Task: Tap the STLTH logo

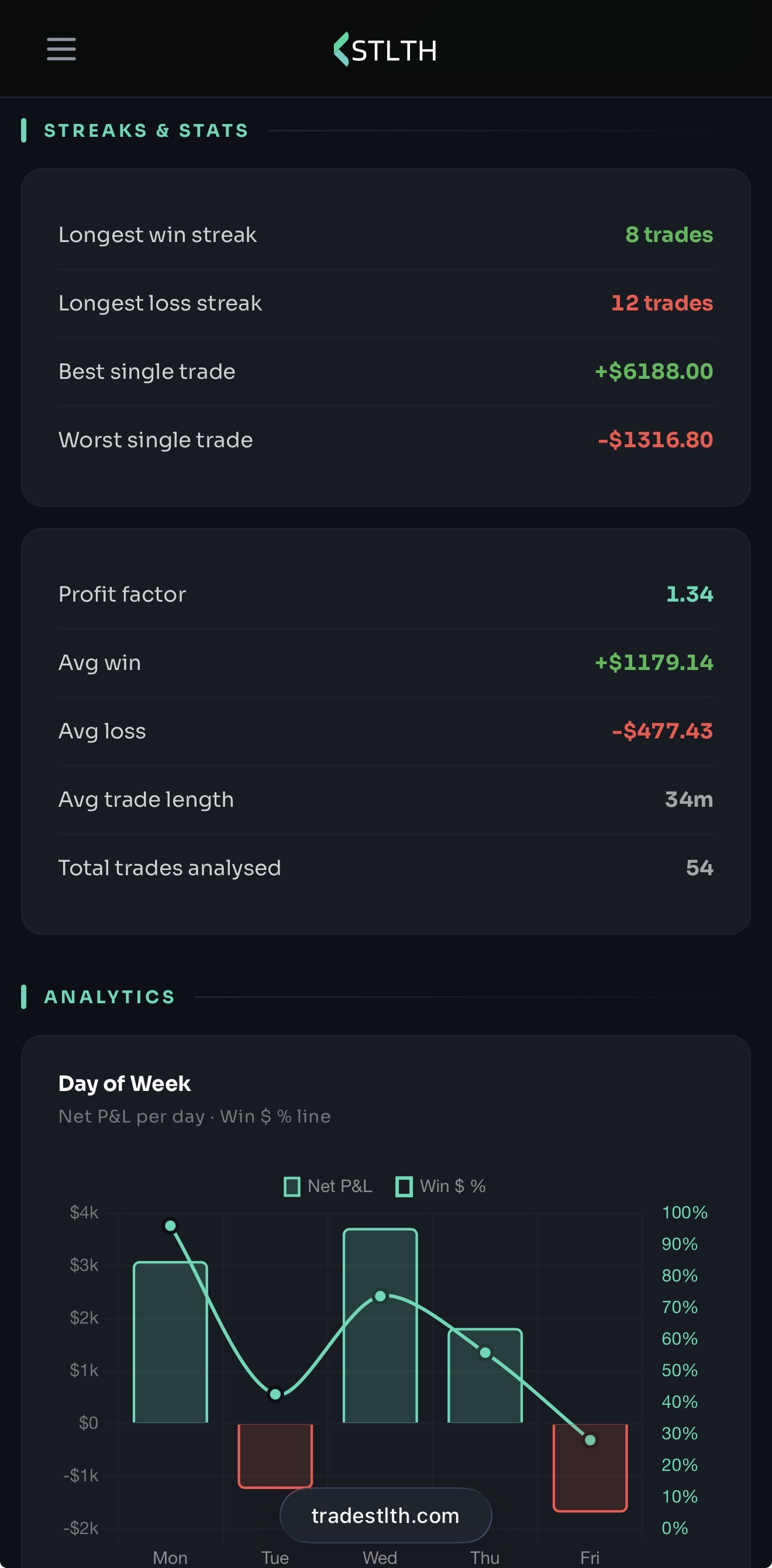Action: [385, 50]
